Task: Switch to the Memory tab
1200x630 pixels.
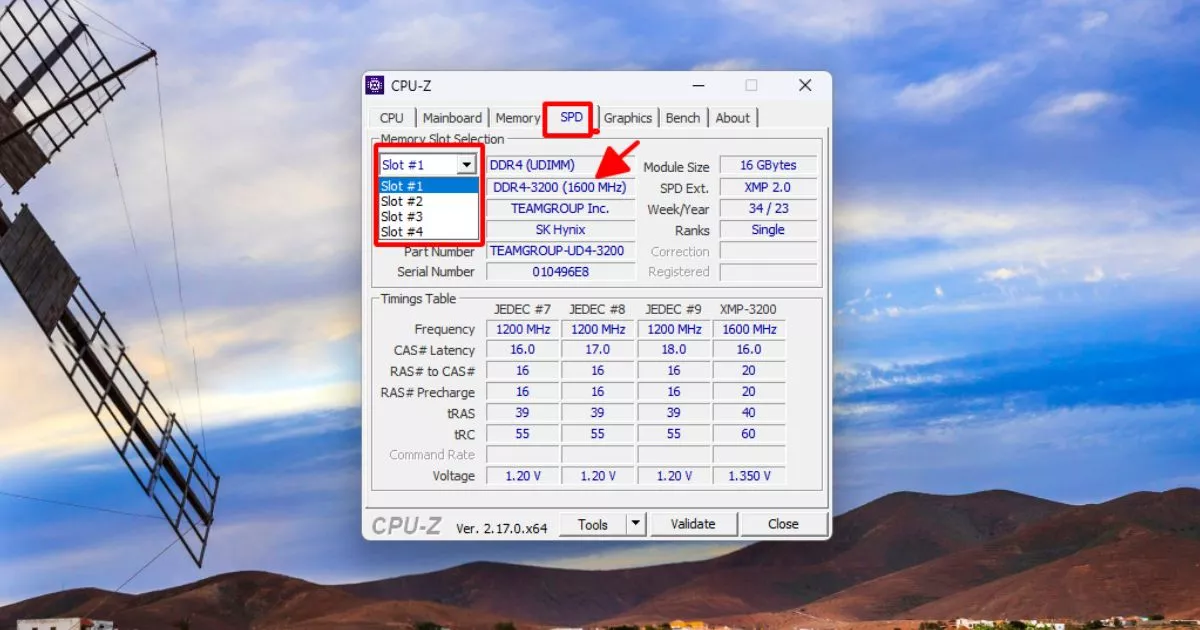Action: [517, 117]
